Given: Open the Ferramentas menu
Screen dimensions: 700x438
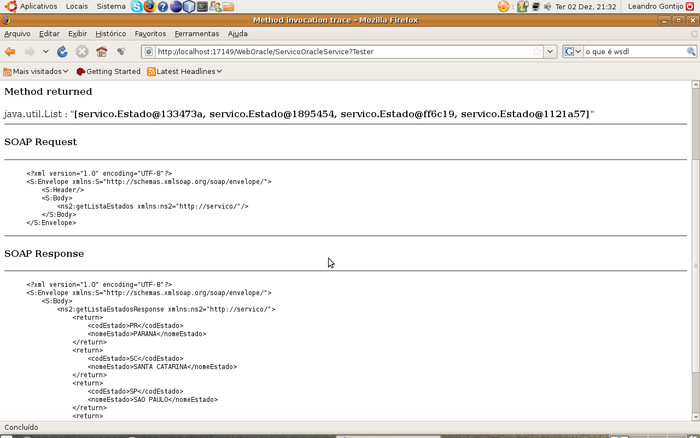Looking at the screenshot, I should (196, 33).
